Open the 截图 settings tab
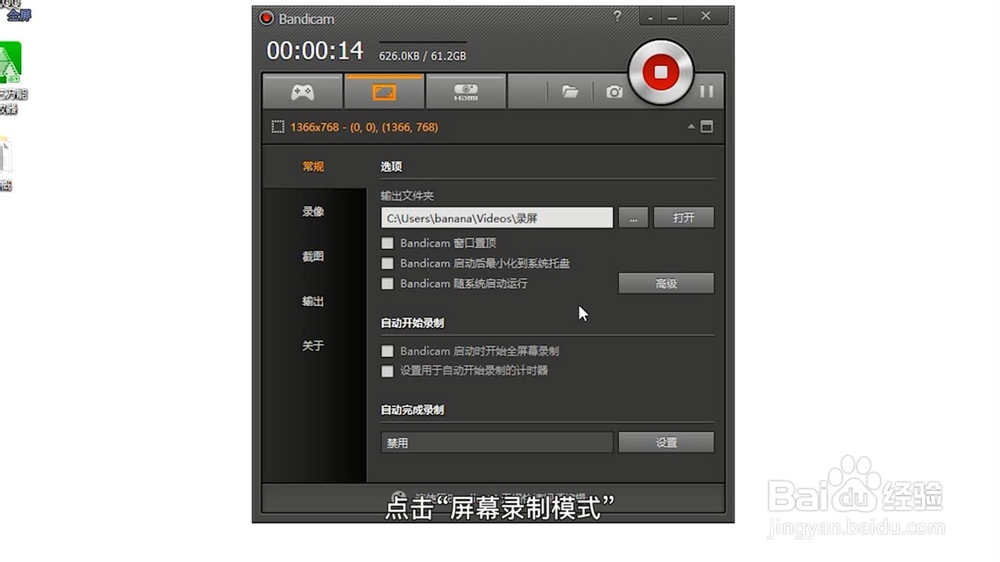Image resolution: width=1000 pixels, height=562 pixels. (x=313, y=256)
